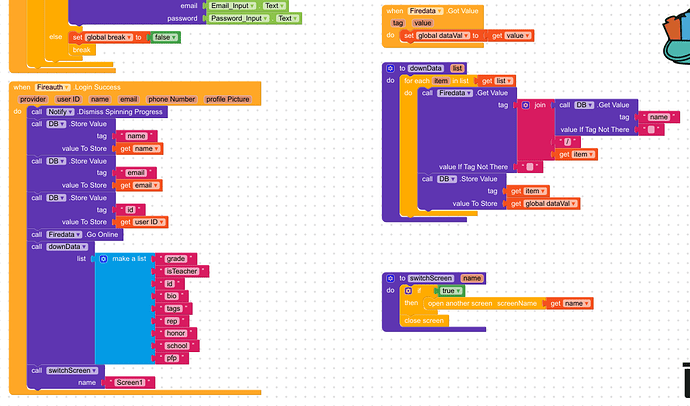Expand the Notify component dropdown
The height and width of the screenshot is (406, 690).
(x=60, y=112)
